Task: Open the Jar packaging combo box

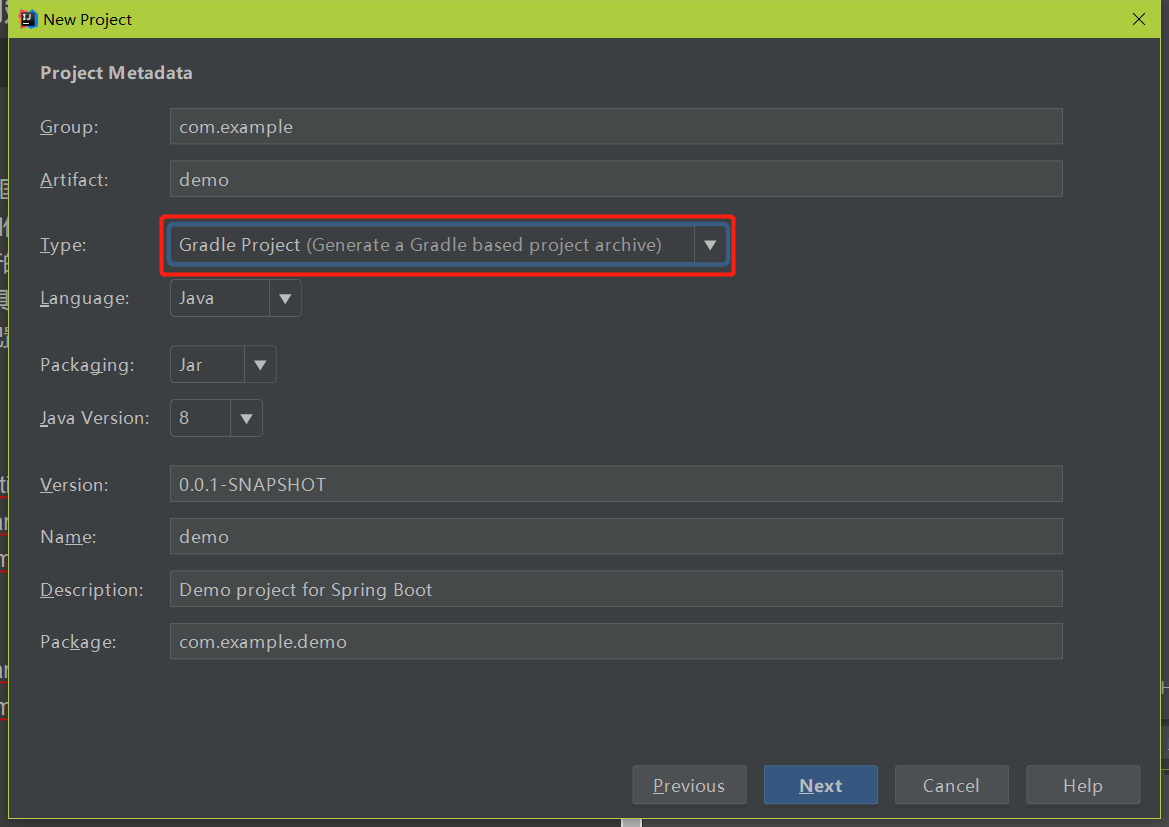Action: point(223,365)
